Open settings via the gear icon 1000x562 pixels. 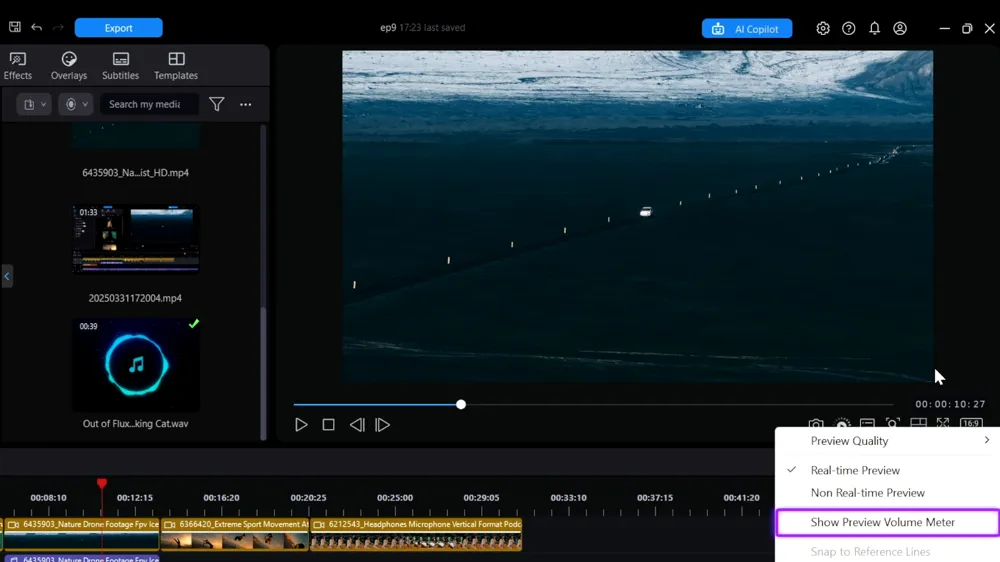point(823,28)
